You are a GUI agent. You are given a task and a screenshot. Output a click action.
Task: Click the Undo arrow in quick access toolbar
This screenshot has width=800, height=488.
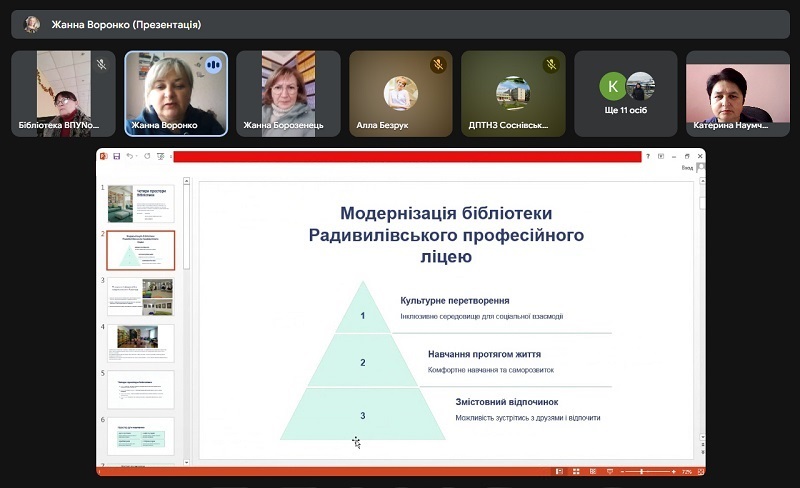click(x=129, y=156)
